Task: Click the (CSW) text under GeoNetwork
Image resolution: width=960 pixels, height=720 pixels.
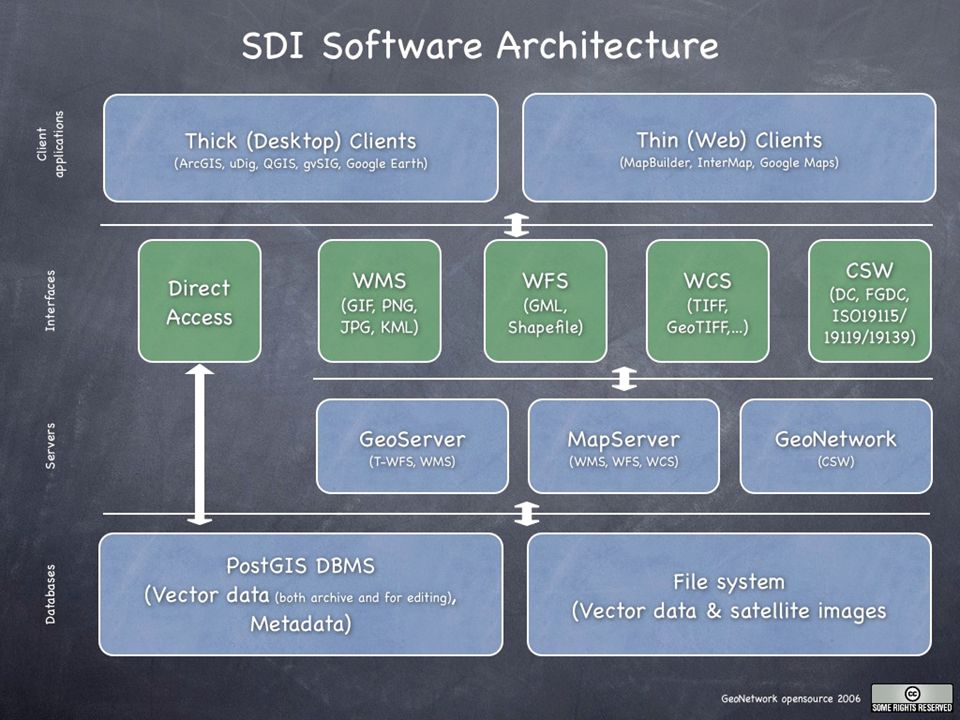Action: point(836,462)
